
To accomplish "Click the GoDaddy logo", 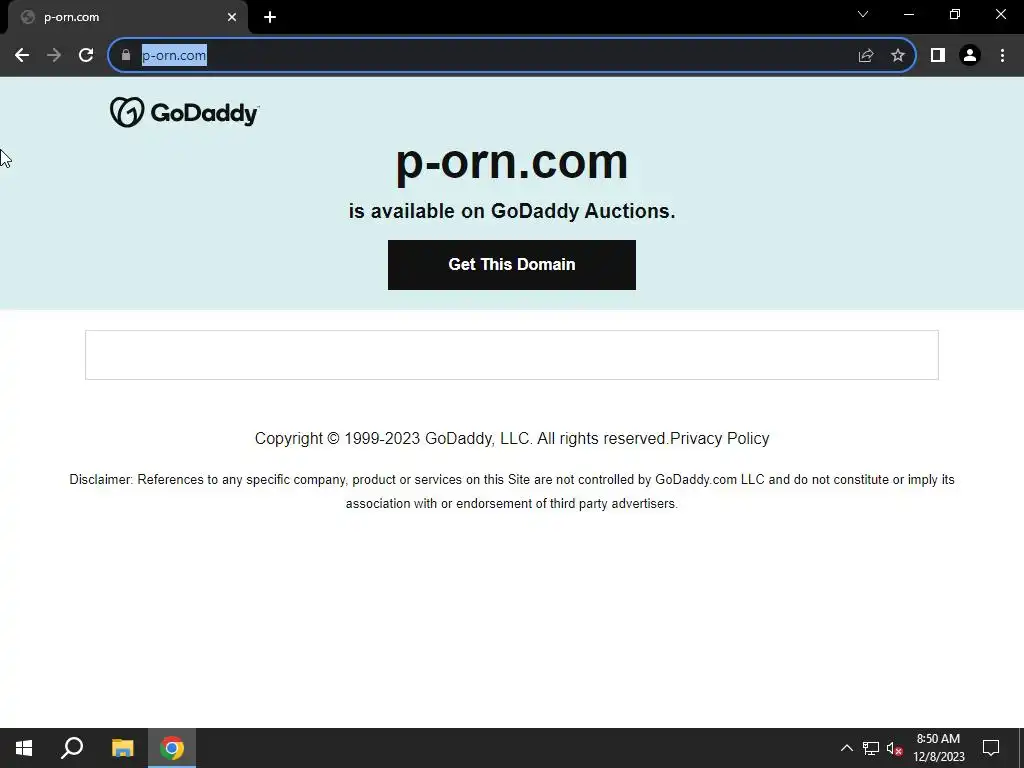I will 185,112.
